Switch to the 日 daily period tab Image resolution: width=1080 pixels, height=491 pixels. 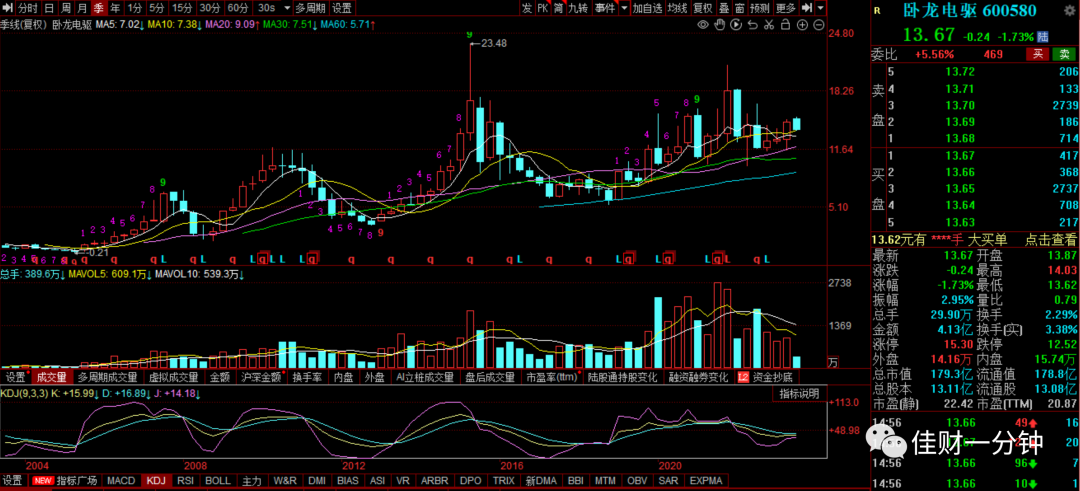coord(48,8)
